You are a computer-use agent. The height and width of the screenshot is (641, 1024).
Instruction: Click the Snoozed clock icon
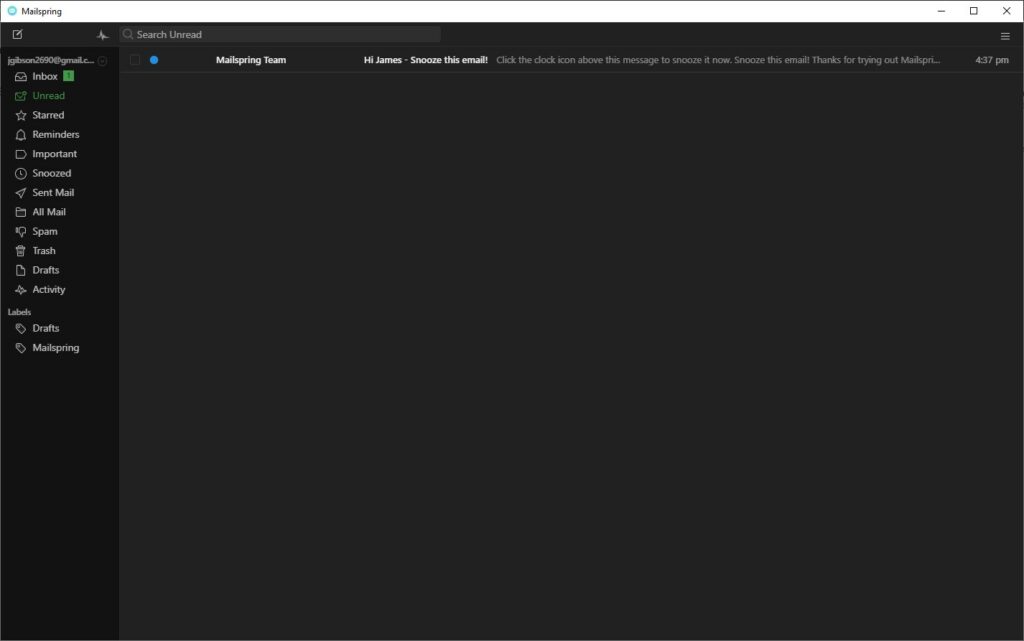(21, 174)
